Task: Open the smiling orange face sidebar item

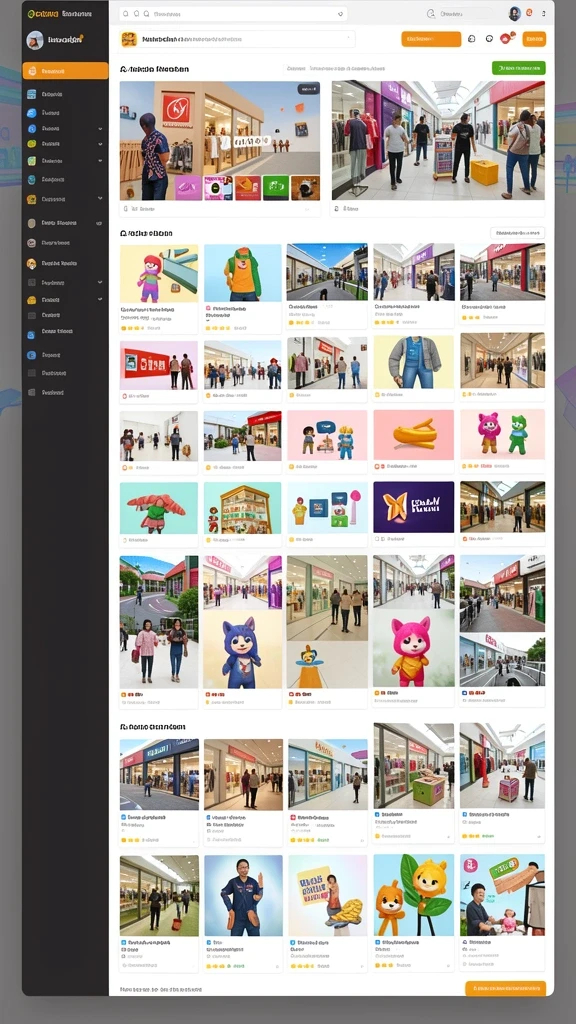Action: (31, 263)
